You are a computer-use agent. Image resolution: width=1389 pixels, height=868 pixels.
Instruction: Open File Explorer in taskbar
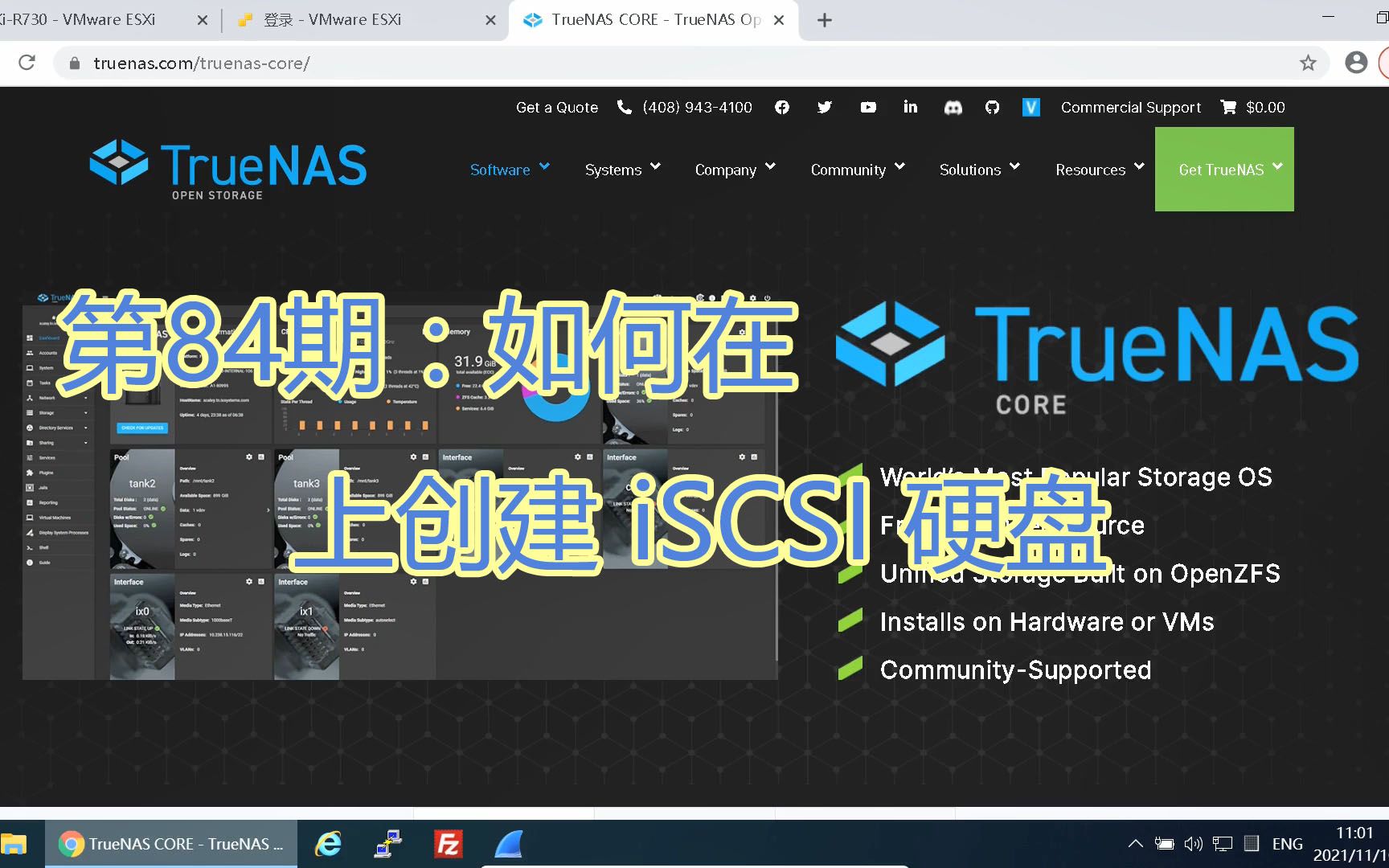point(14,844)
